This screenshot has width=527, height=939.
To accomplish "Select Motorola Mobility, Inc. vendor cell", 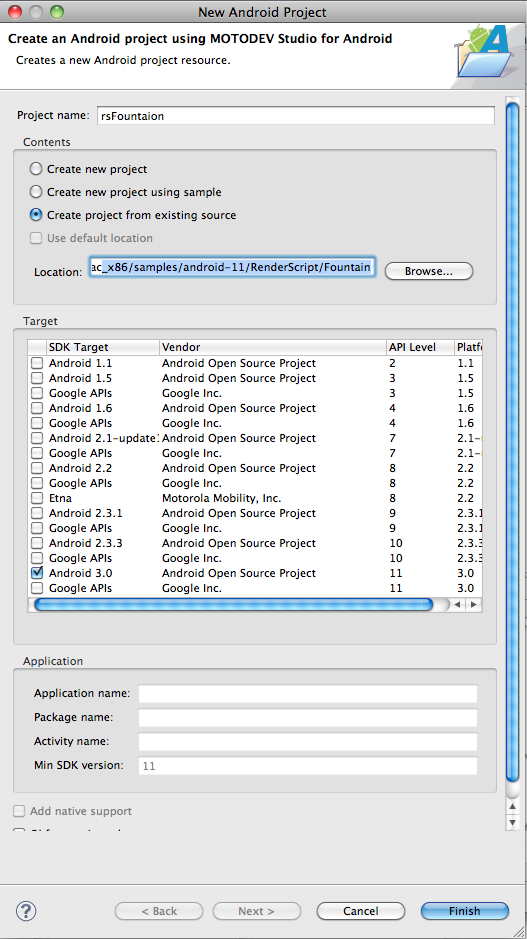I will coord(222,498).
